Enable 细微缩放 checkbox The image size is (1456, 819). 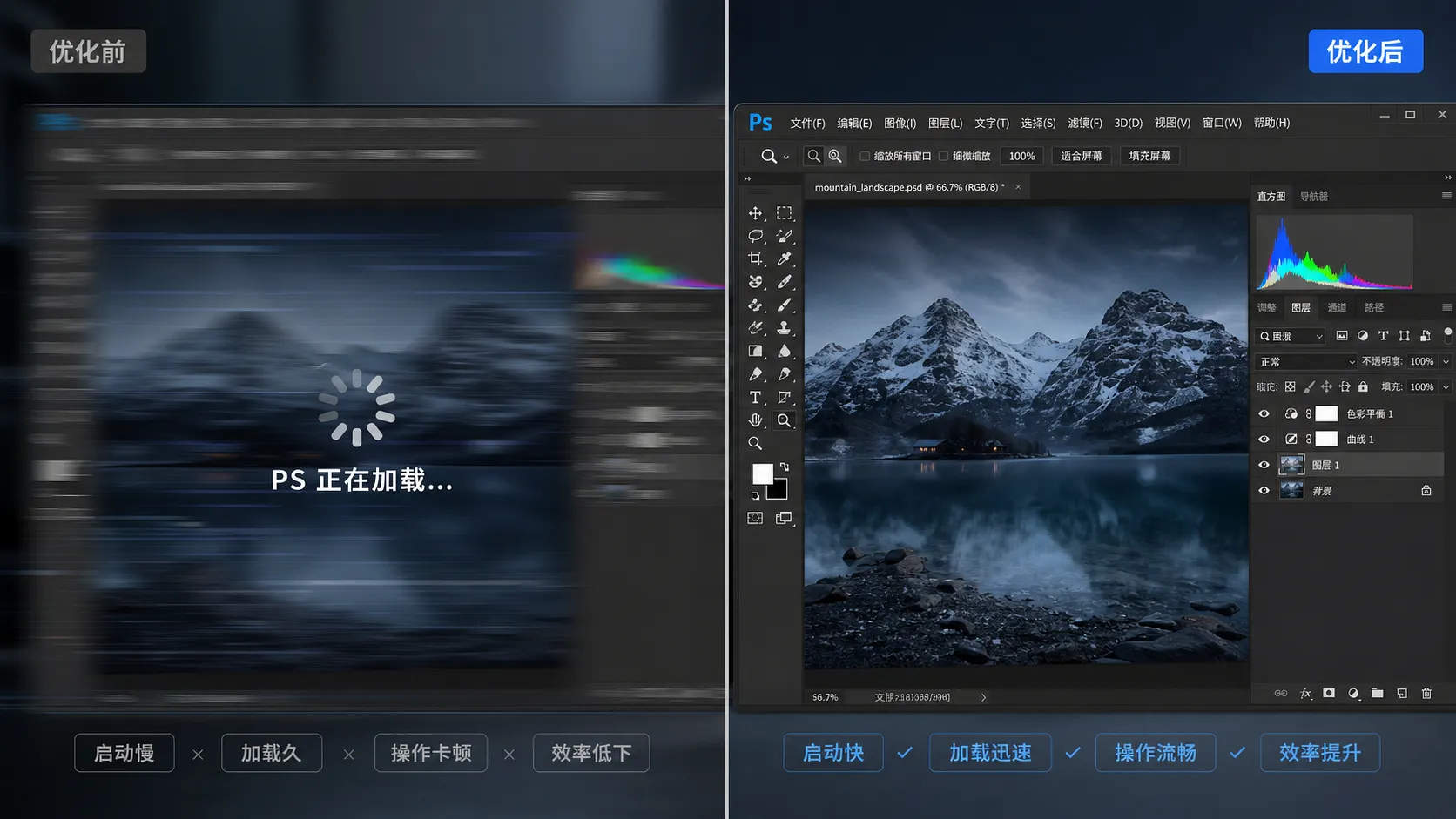(x=943, y=156)
